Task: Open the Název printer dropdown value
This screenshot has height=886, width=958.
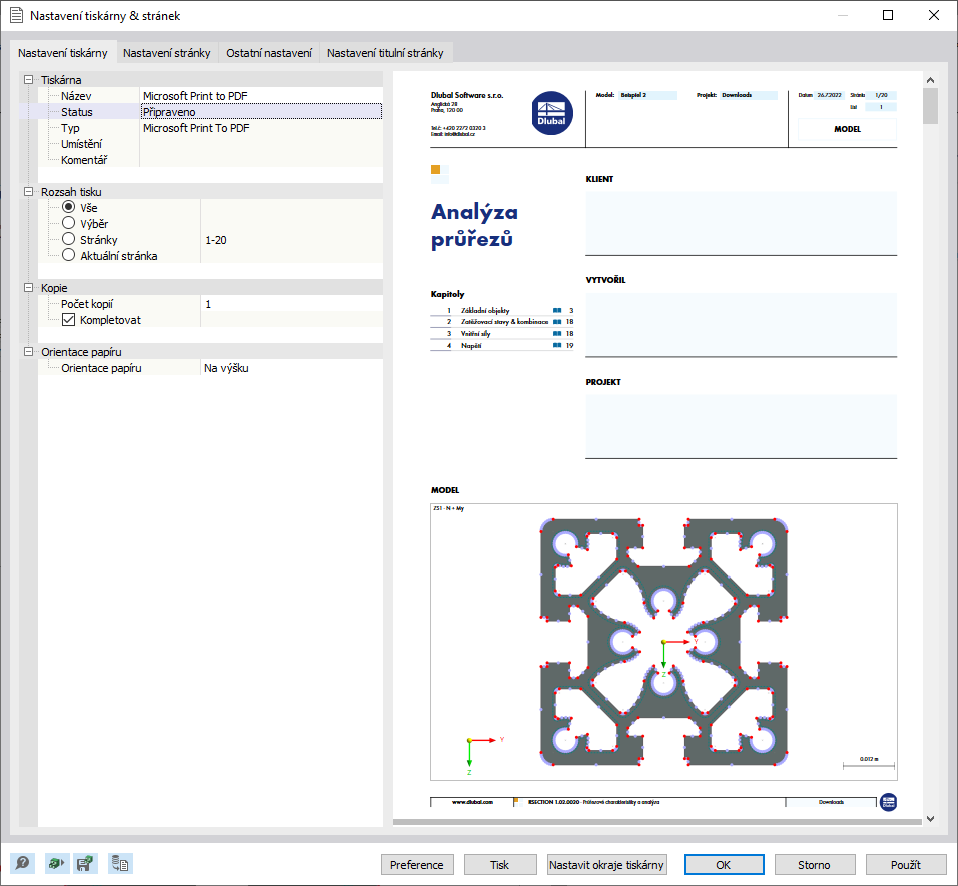Action: tap(261, 96)
